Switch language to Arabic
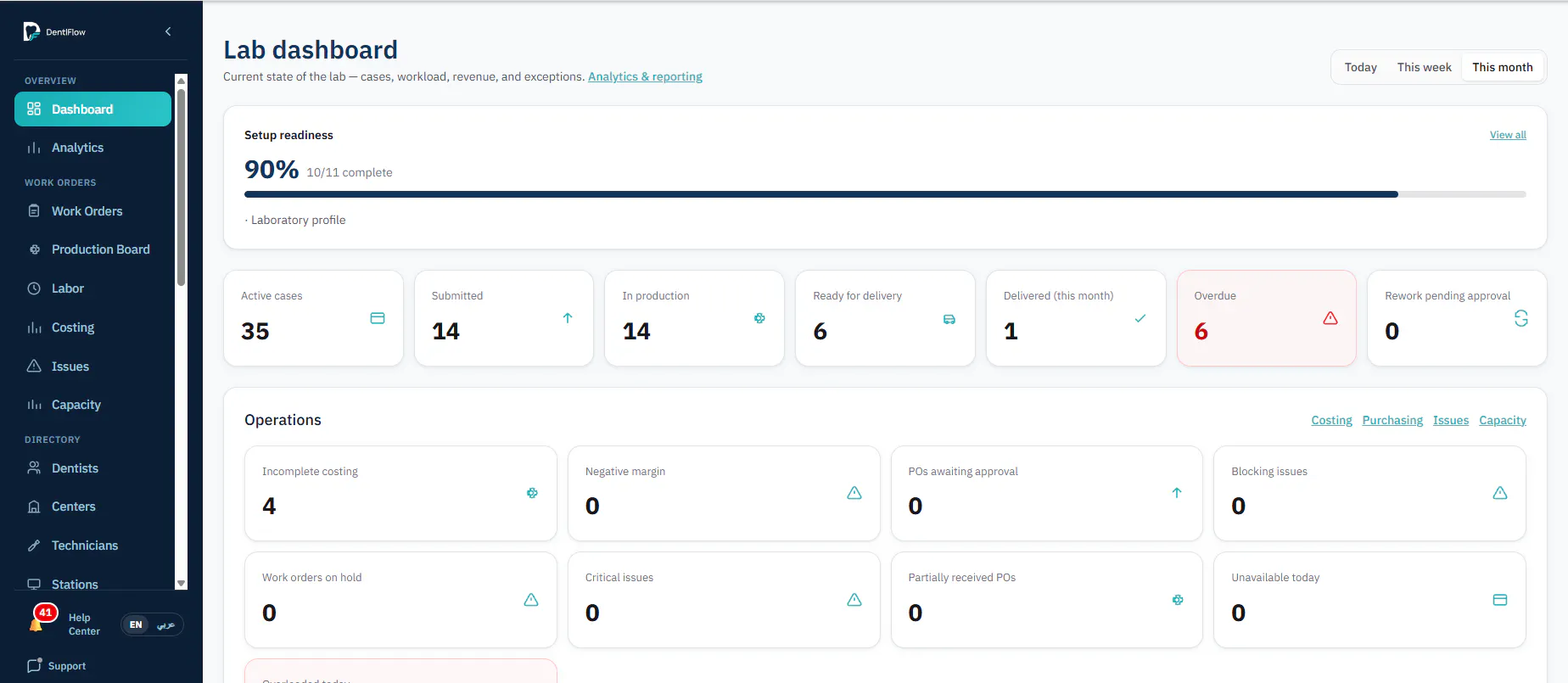This screenshot has height=683, width=1568. (166, 624)
